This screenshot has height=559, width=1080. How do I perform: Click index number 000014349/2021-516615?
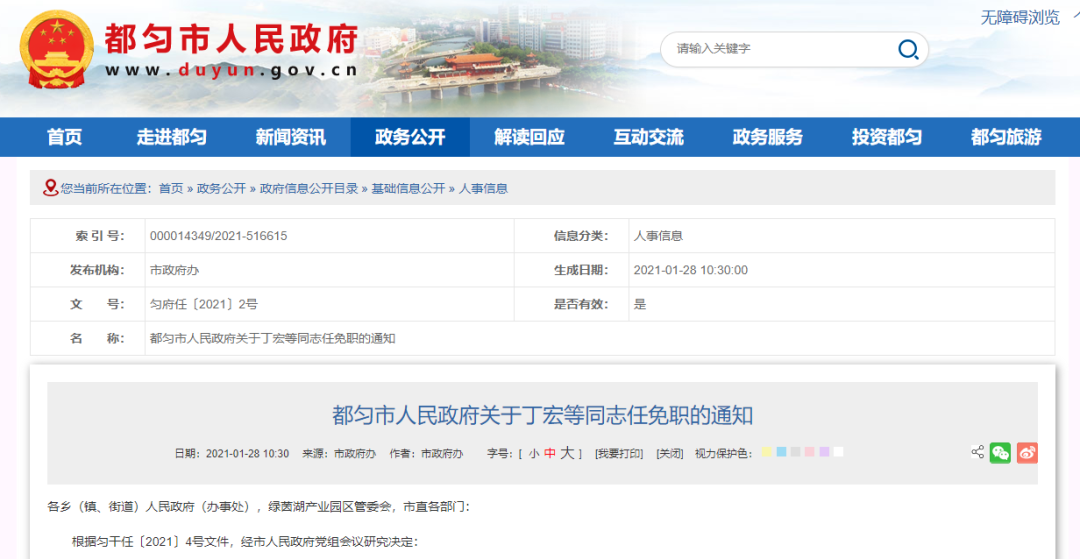pos(218,236)
